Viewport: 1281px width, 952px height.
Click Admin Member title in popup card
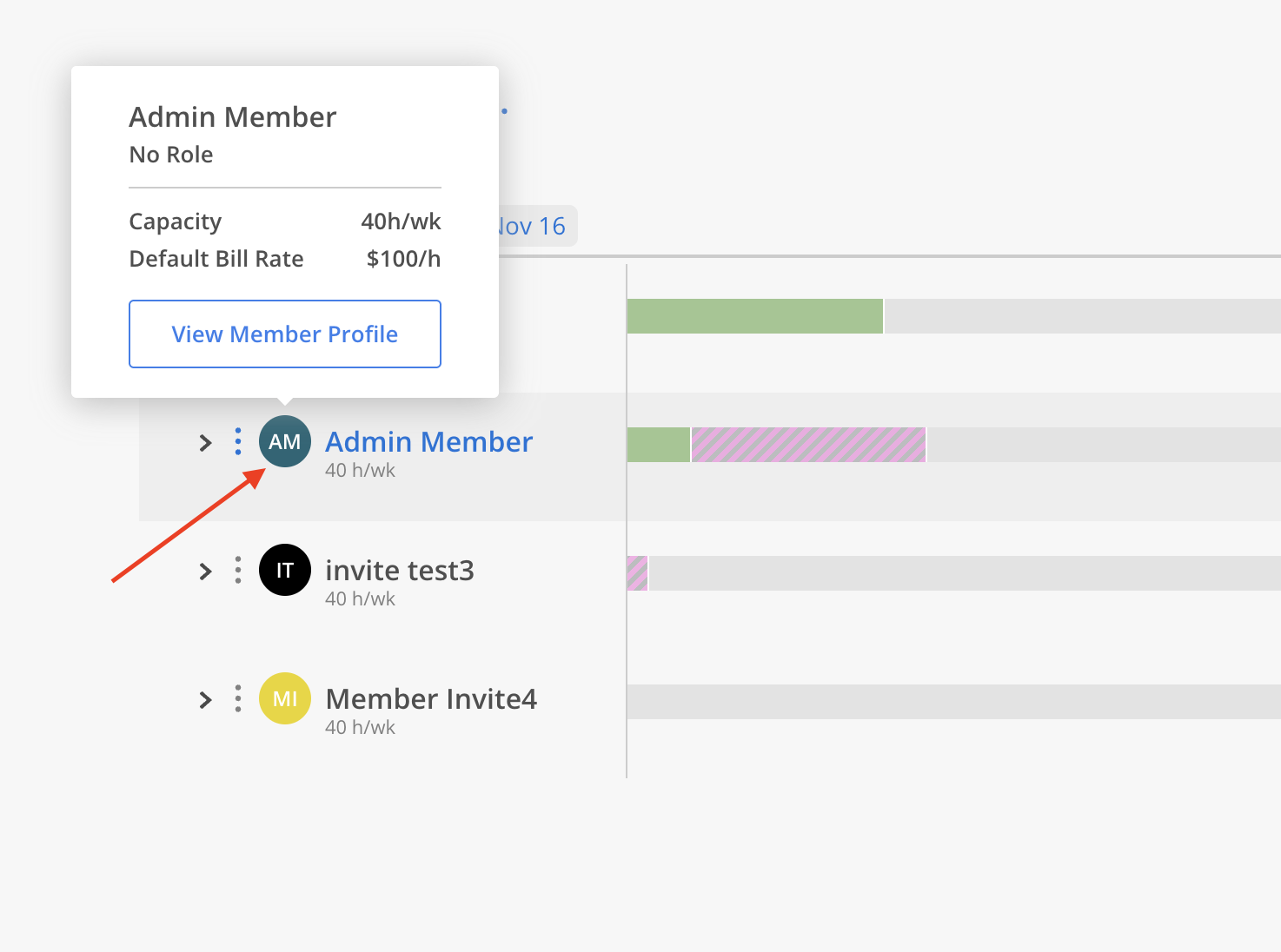pyautogui.click(x=232, y=117)
